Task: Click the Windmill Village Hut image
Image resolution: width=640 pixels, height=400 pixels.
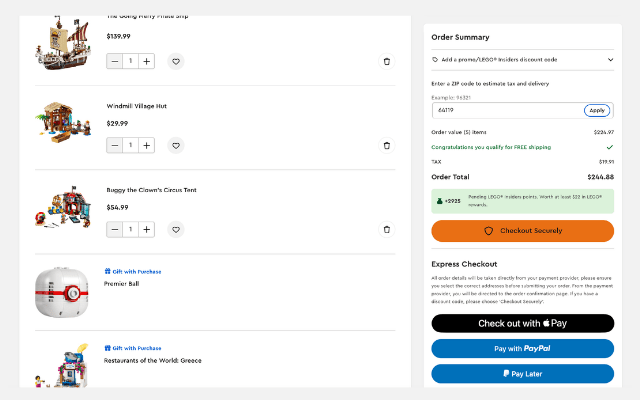Action: (x=63, y=122)
